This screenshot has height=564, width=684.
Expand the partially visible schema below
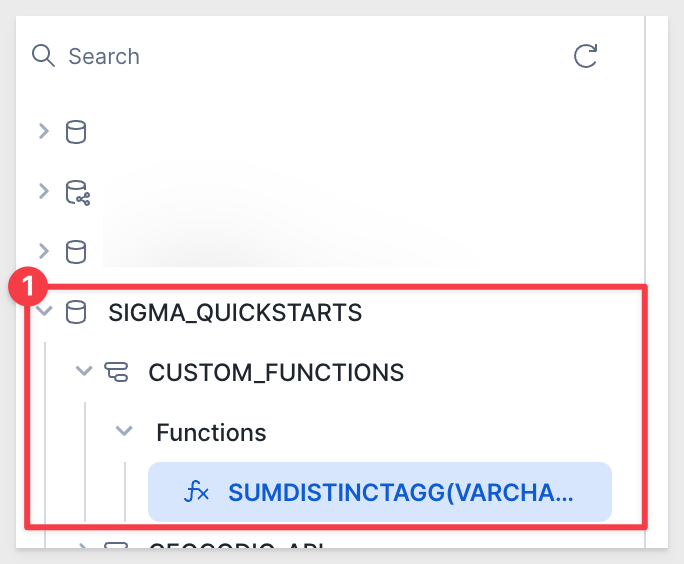(x=83, y=546)
